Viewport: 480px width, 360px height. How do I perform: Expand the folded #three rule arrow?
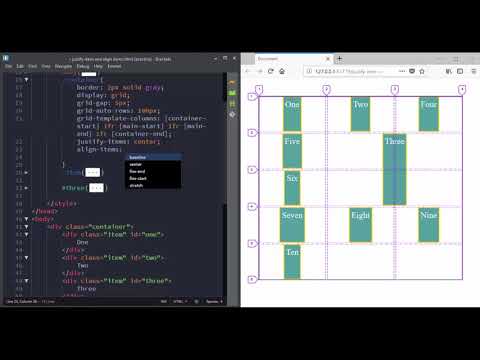(26, 188)
